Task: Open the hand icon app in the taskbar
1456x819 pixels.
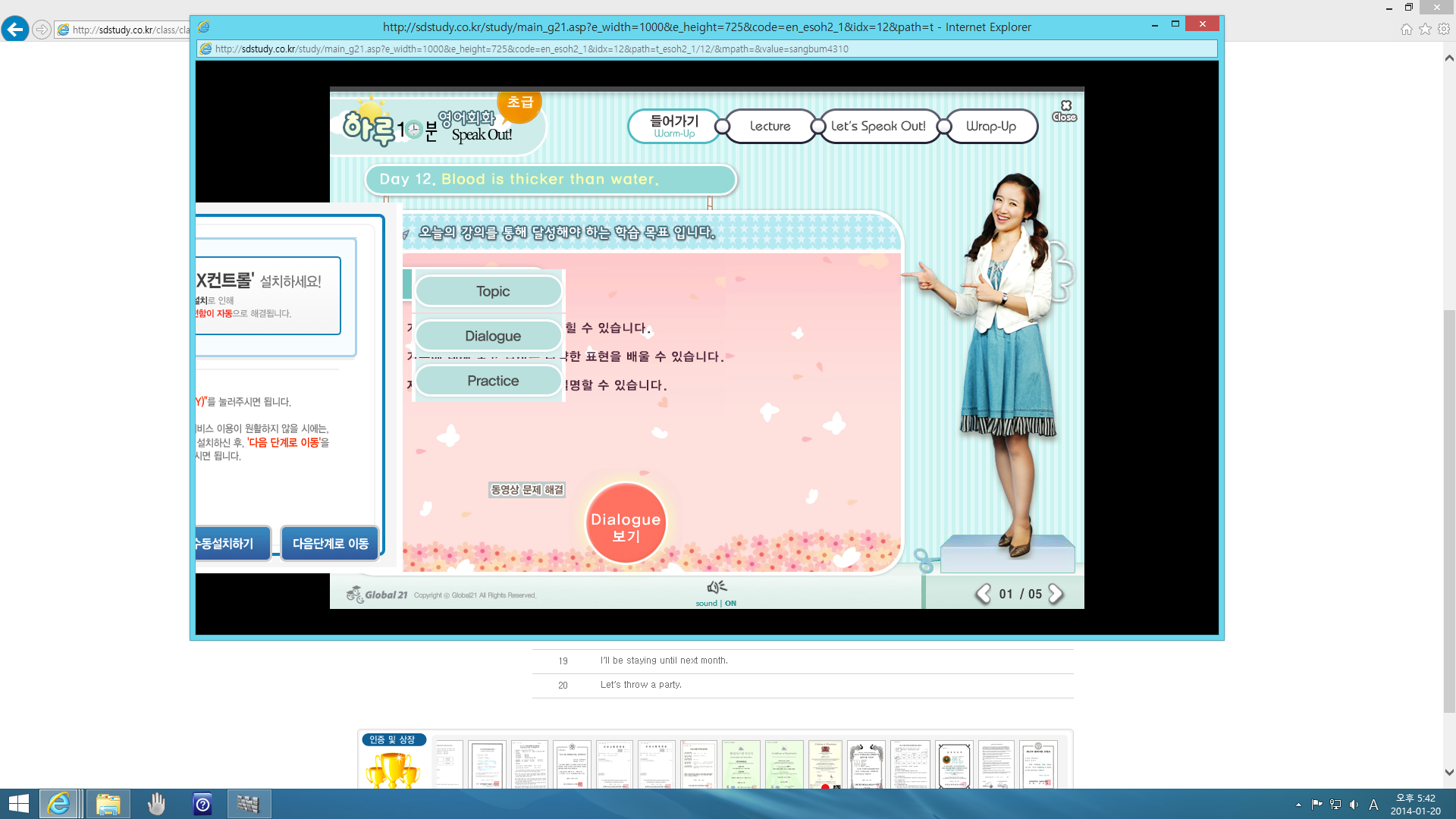Action: [156, 804]
